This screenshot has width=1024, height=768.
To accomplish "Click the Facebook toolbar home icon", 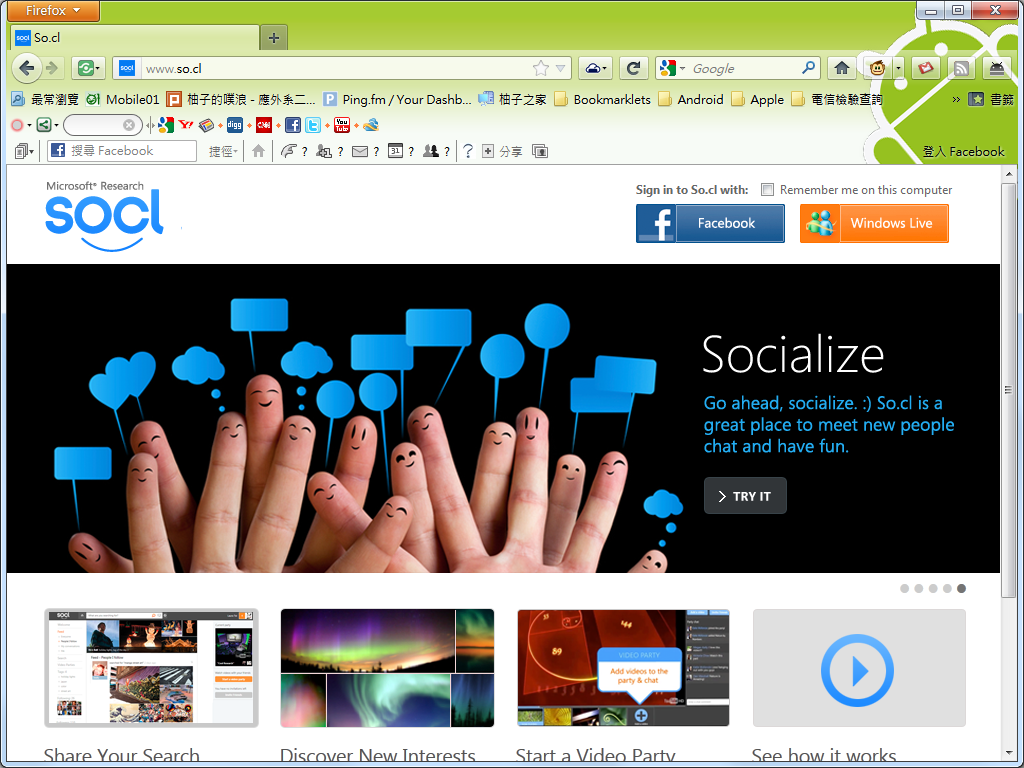I will [x=259, y=151].
